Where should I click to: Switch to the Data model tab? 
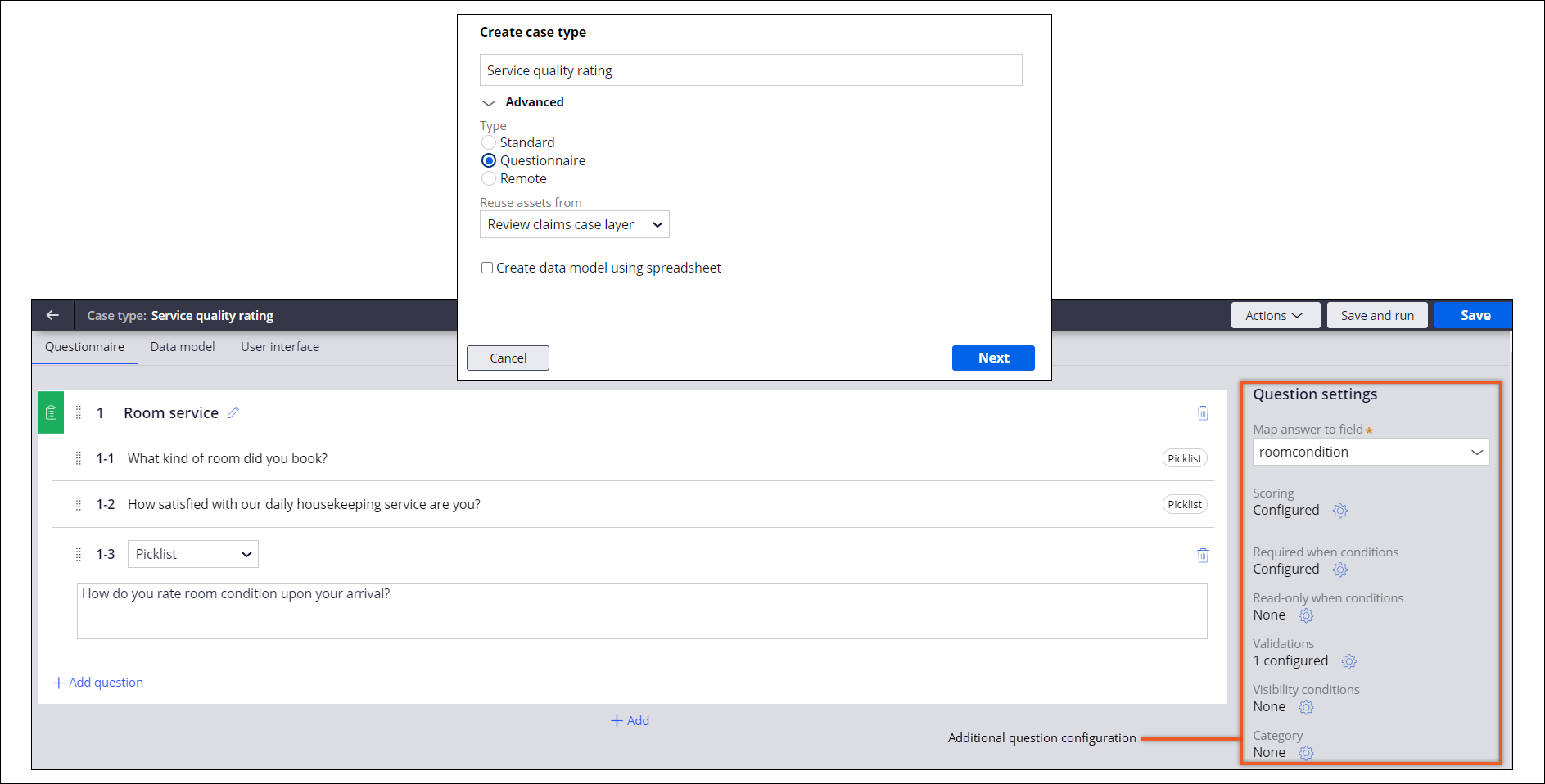coord(183,347)
